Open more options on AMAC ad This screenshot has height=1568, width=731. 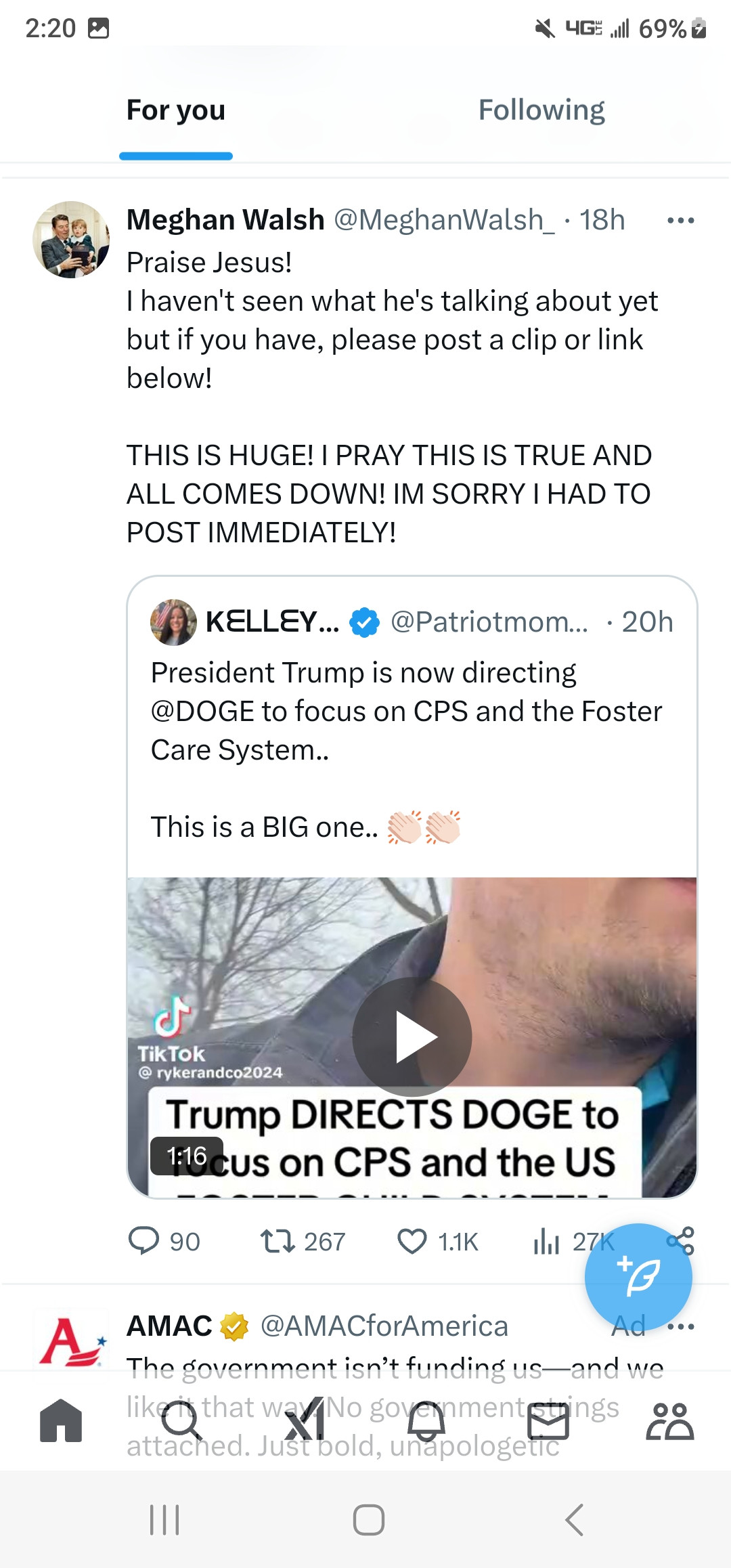(680, 1326)
